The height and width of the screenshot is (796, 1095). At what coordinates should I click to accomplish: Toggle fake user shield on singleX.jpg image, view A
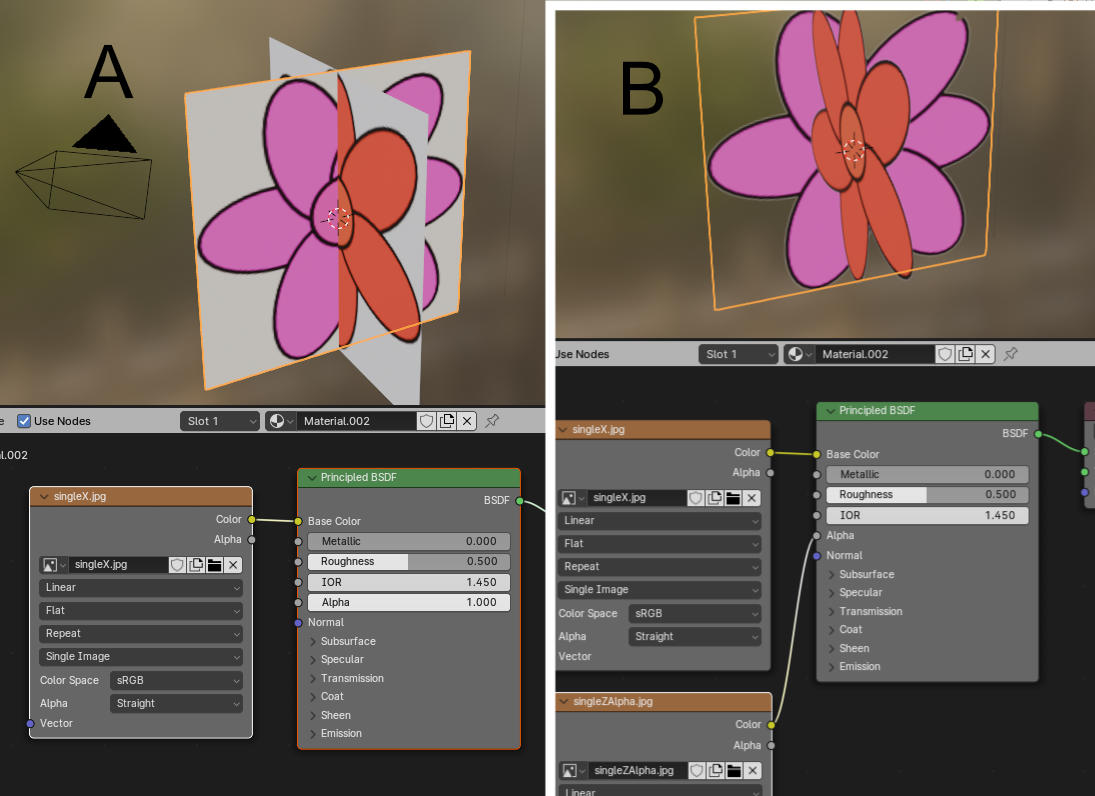pyautogui.click(x=177, y=564)
